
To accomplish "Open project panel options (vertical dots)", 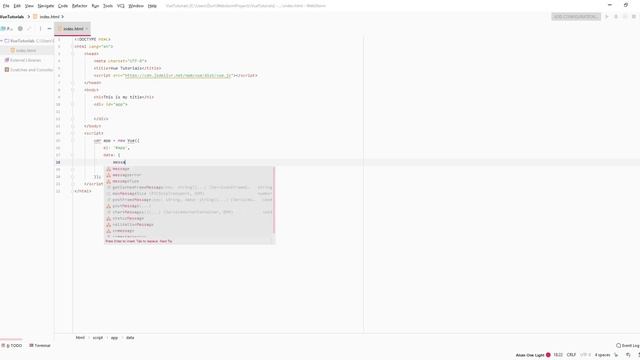I will pos(40,29).
